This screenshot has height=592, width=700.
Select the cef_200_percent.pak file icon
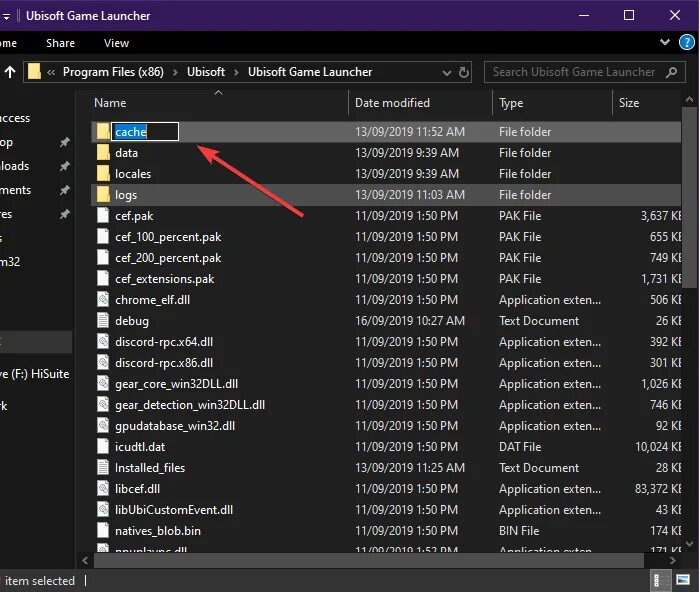point(103,258)
